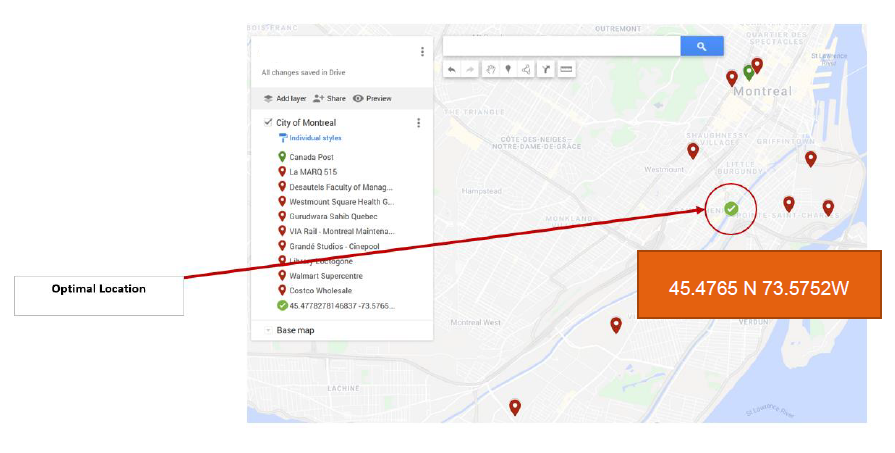The image size is (895, 453).
Task: Open the map title three-dot menu
Action: tap(422, 52)
